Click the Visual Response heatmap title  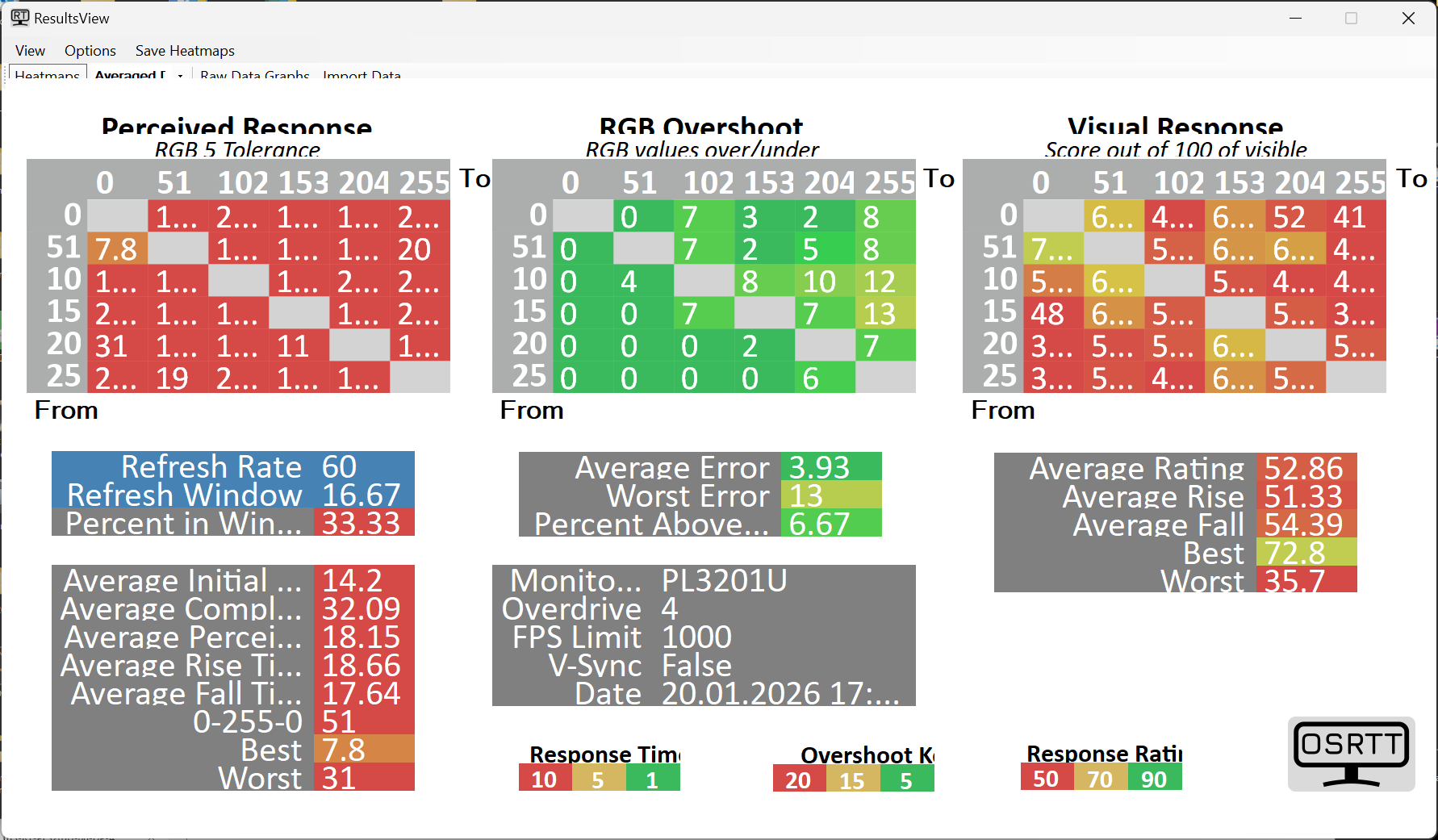click(x=1174, y=127)
